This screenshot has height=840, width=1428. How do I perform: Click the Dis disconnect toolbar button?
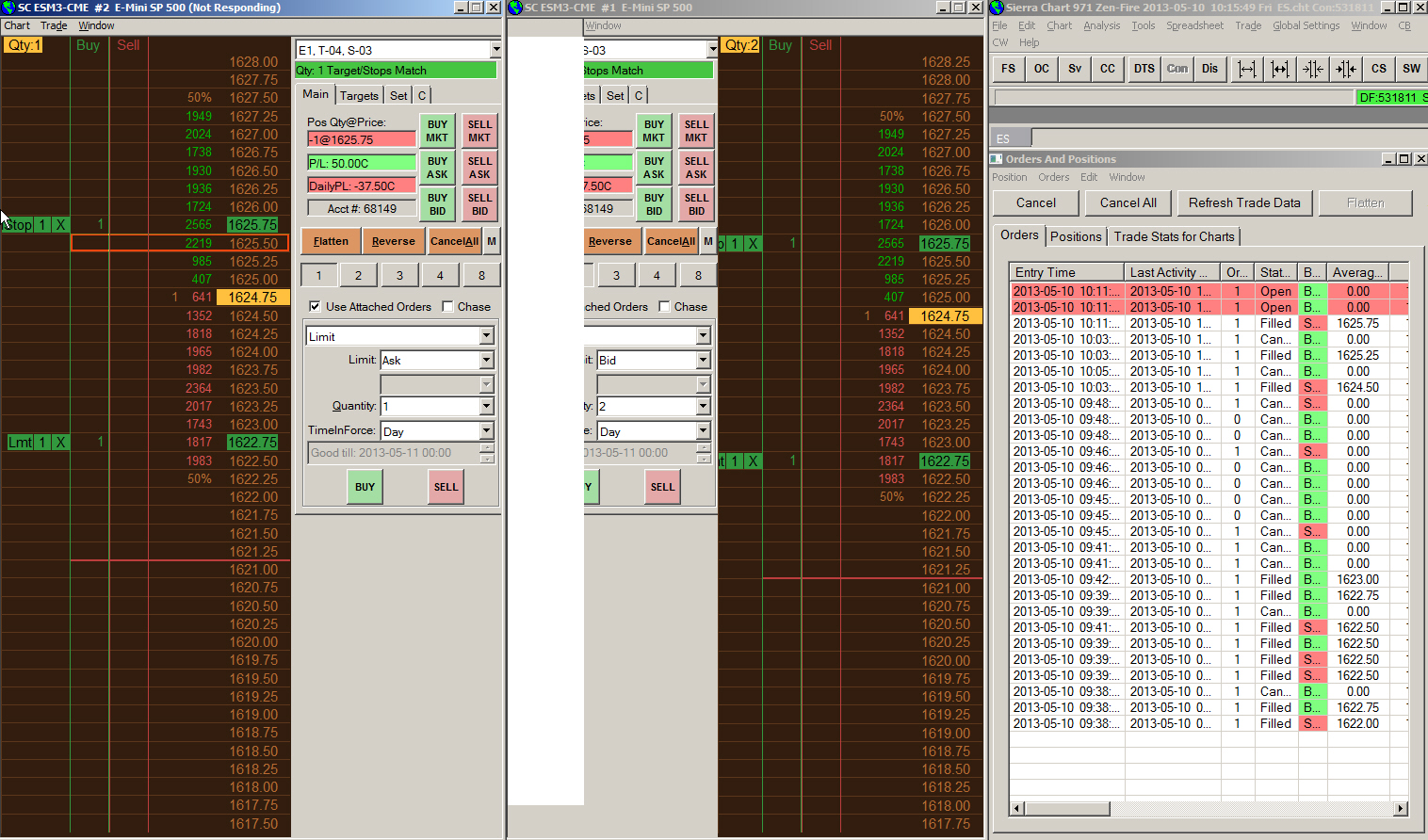(x=1210, y=69)
